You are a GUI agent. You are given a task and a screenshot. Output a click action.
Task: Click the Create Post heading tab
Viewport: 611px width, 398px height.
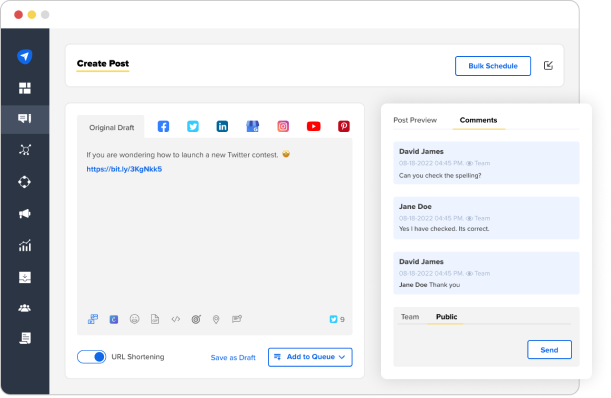tap(103, 64)
